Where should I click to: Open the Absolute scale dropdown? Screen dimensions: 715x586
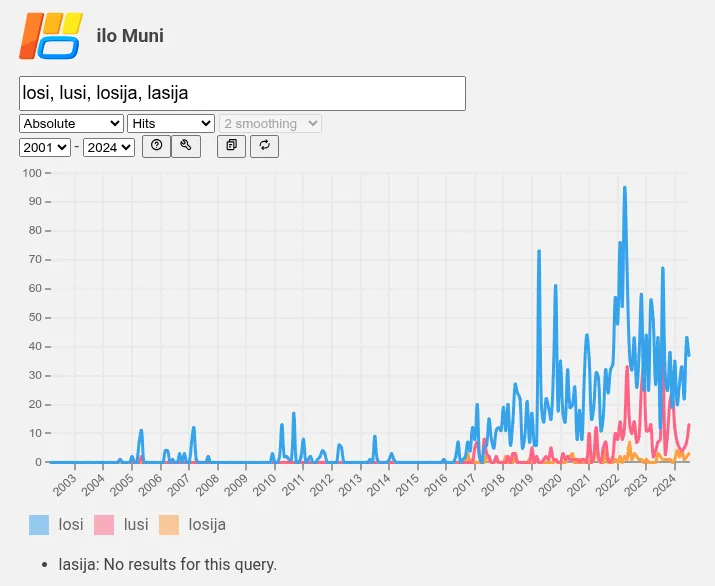click(71, 123)
